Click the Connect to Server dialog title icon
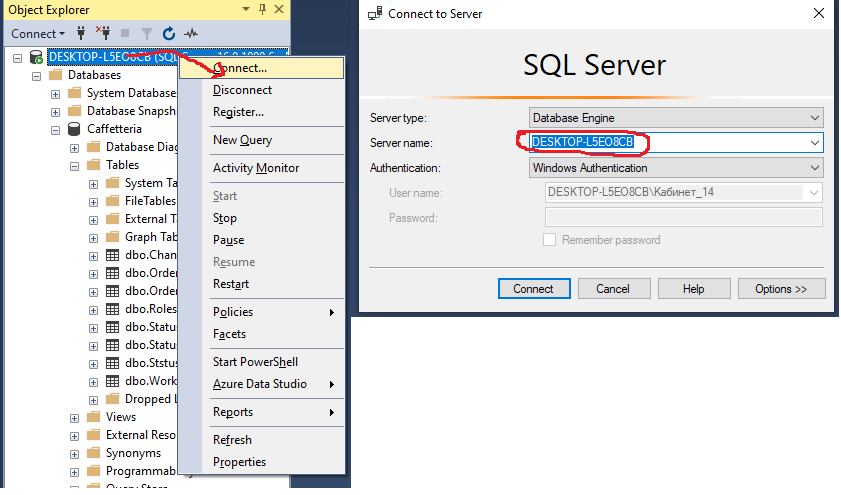The height and width of the screenshot is (495, 841). coord(375,13)
